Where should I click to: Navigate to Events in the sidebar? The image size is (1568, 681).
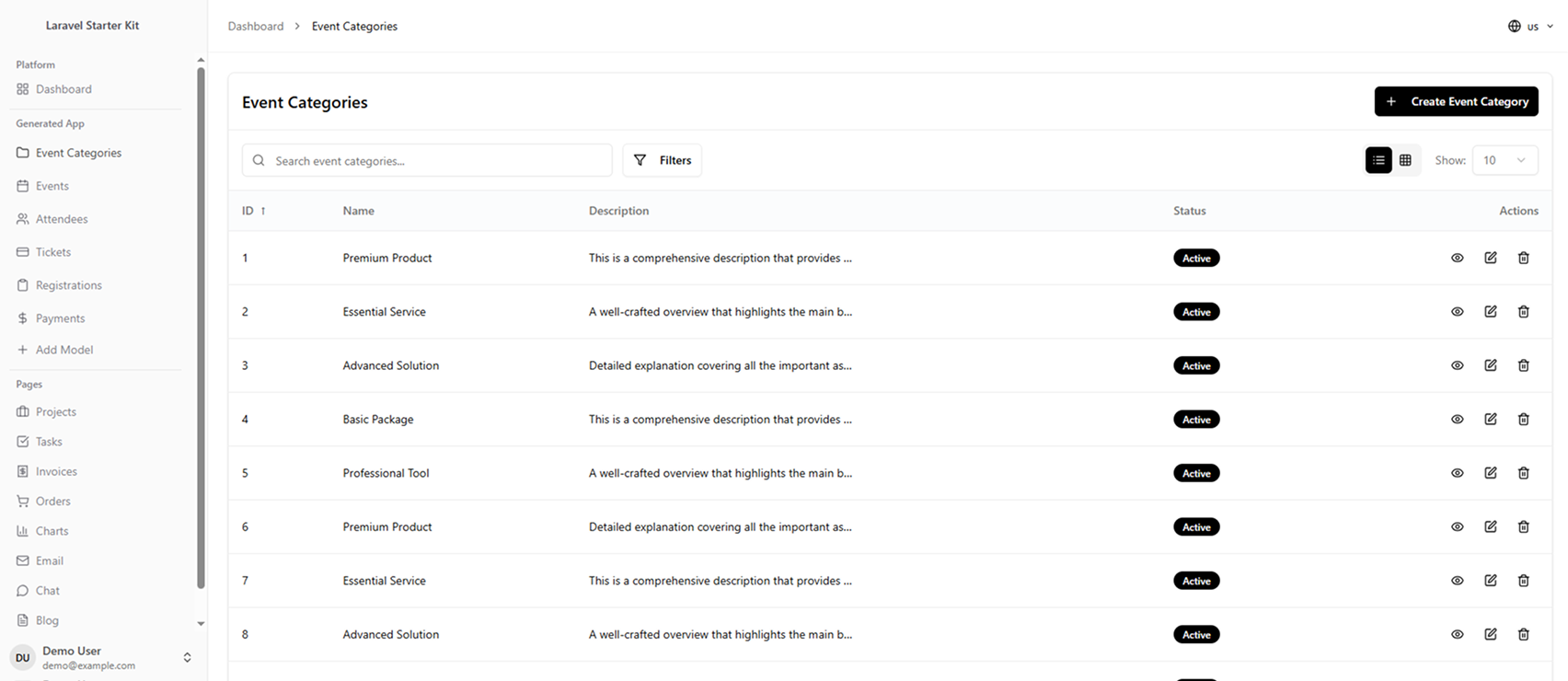click(52, 186)
